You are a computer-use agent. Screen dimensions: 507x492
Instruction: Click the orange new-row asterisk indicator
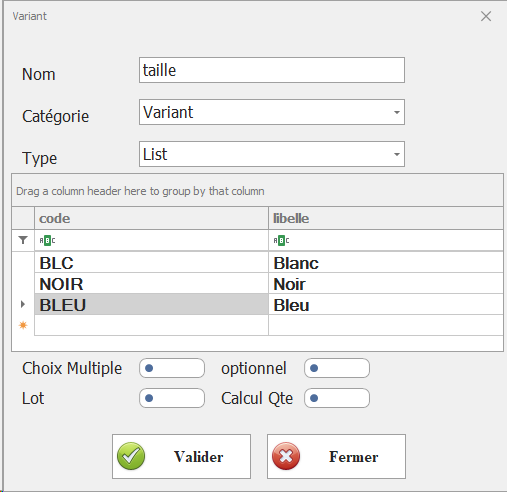click(x=23, y=325)
